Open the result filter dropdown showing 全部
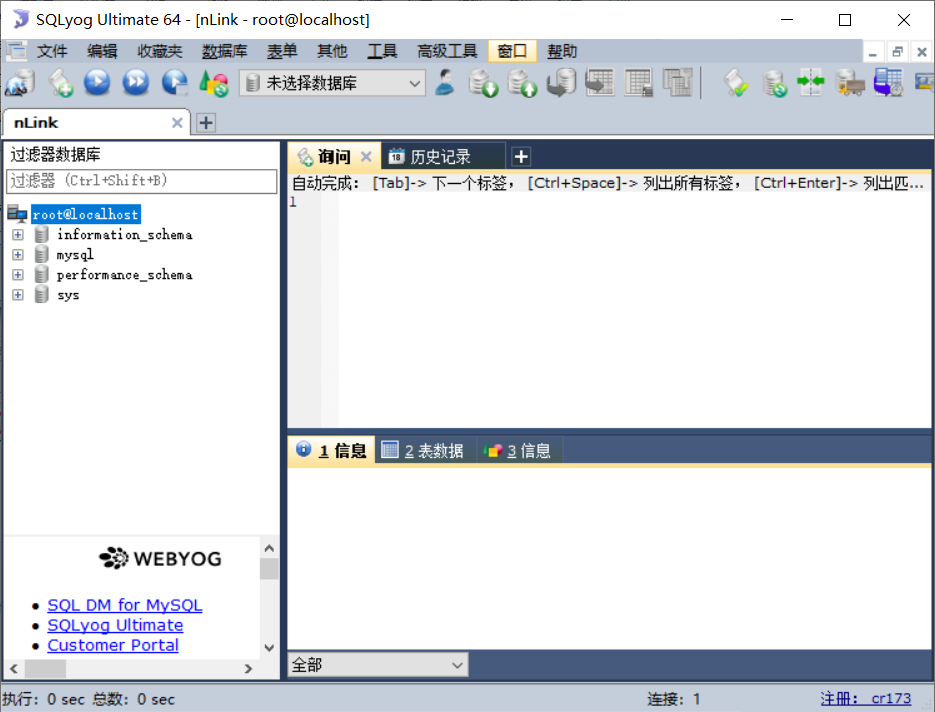The height and width of the screenshot is (712, 935). click(459, 664)
